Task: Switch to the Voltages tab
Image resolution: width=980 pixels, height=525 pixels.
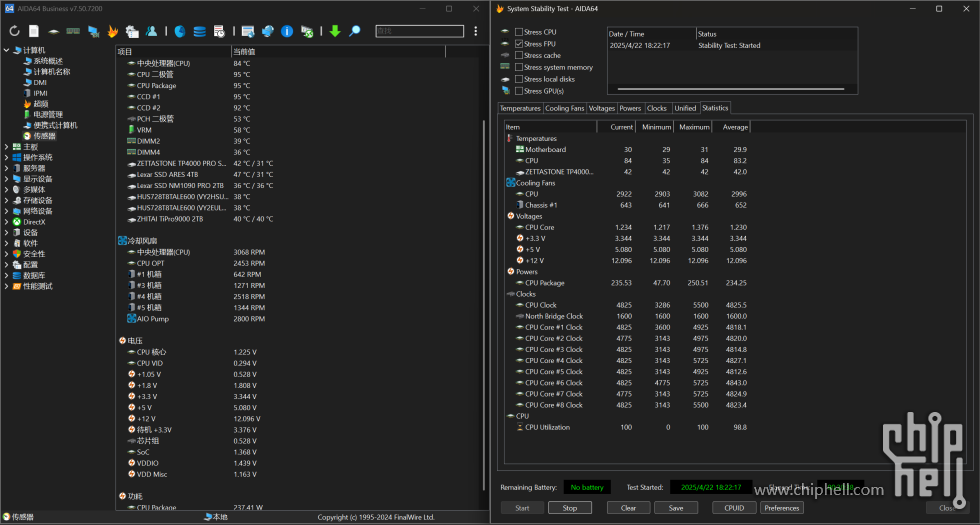Action: pos(602,108)
